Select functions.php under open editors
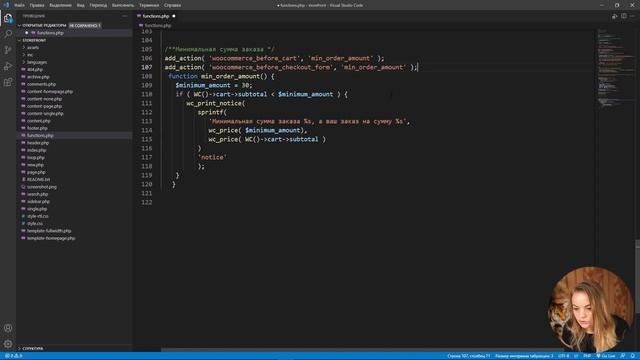The height and width of the screenshot is (360, 640). point(50,33)
